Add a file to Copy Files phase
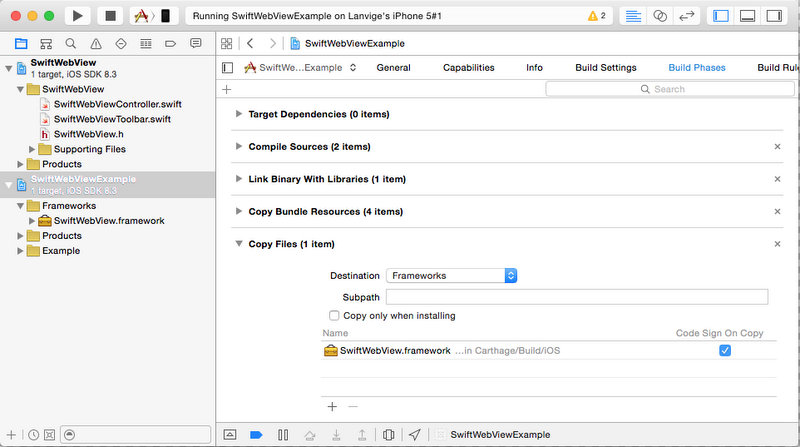This screenshot has width=800, height=447. click(332, 407)
